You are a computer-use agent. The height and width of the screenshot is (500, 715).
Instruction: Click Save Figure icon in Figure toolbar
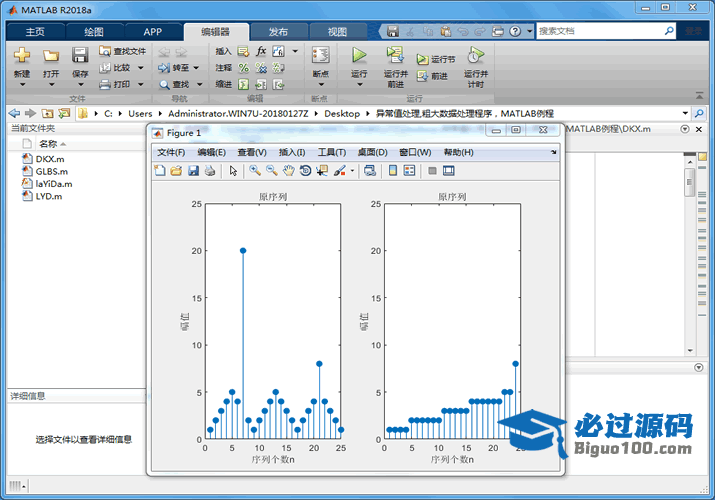(193, 170)
